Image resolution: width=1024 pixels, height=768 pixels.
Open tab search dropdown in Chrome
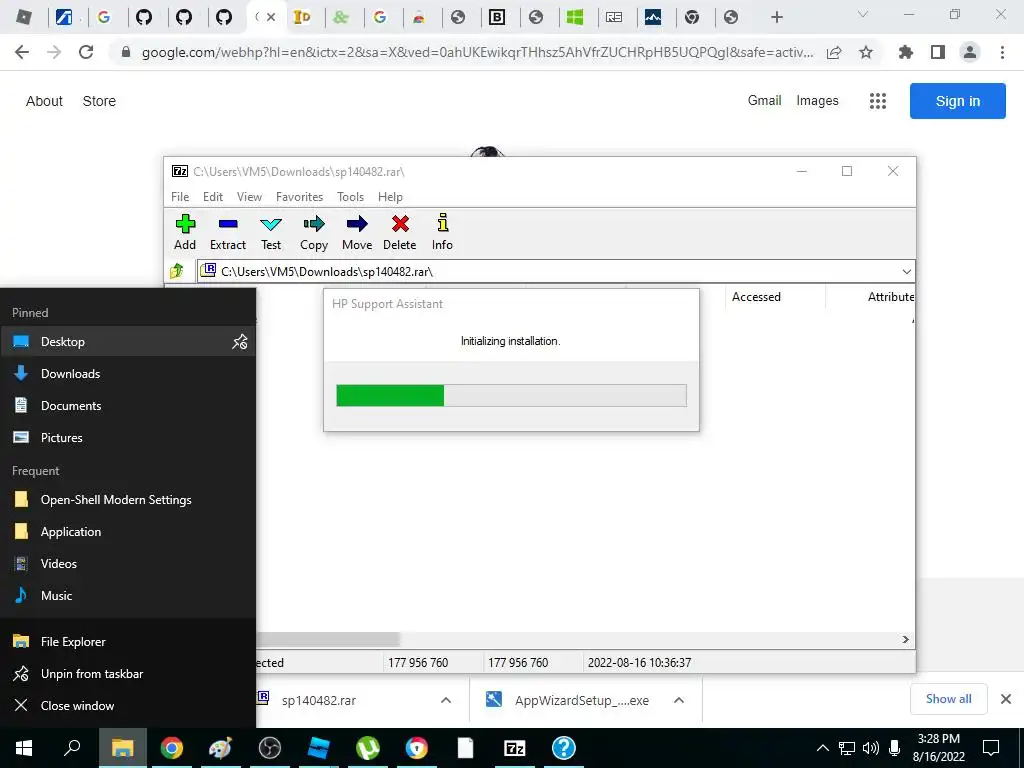(x=863, y=14)
